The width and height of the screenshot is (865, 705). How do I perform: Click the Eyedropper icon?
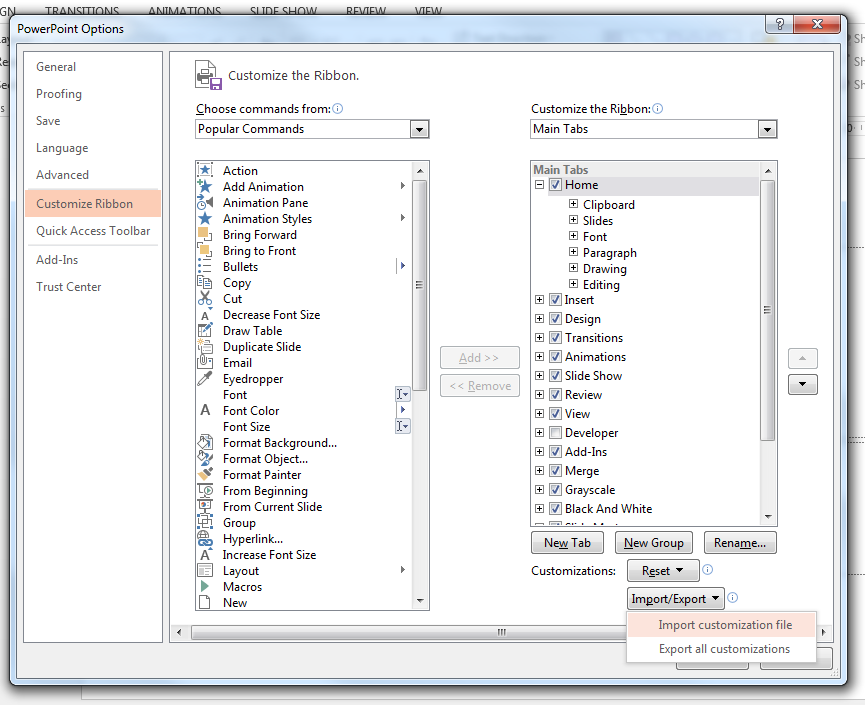[x=205, y=378]
